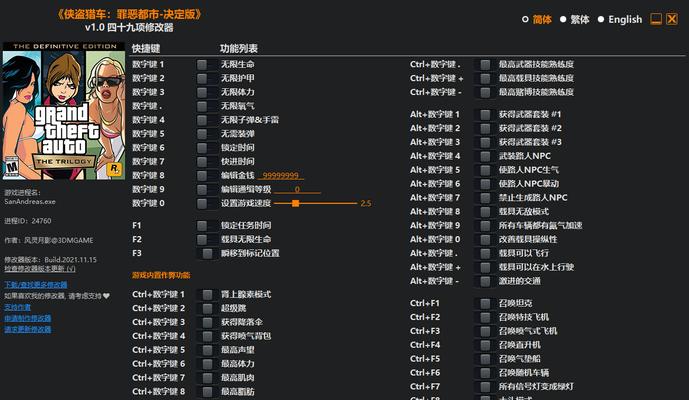The height and width of the screenshot is (400, 689).
Task: Toggle 载具无敌模式 switch
Action: point(485,211)
